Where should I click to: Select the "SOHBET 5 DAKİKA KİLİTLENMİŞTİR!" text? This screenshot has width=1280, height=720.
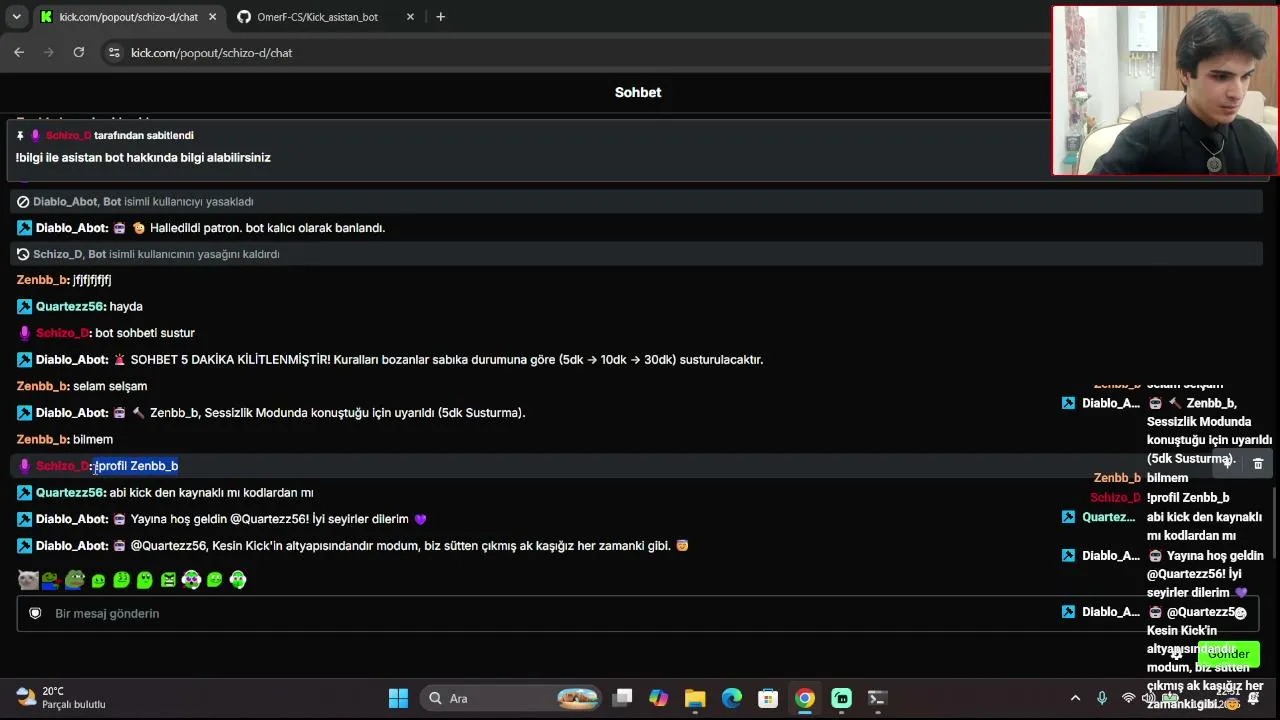pos(230,359)
